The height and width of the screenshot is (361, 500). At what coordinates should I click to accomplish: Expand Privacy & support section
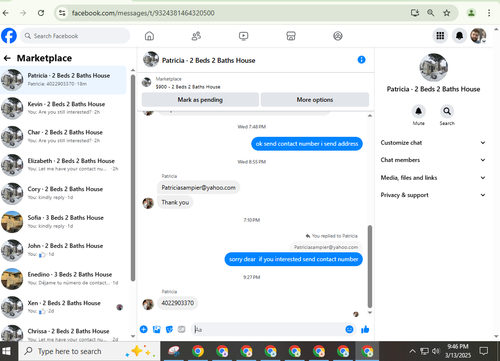[433, 195]
